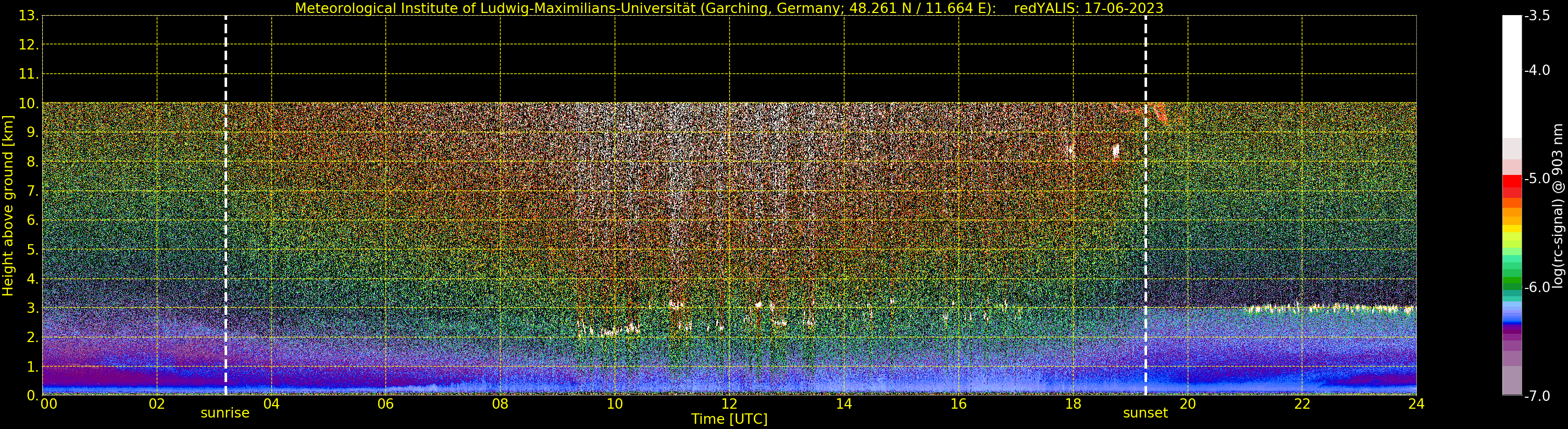Click the red band of the colorbar
Screen dimensions: 1568x429
click(1512, 181)
